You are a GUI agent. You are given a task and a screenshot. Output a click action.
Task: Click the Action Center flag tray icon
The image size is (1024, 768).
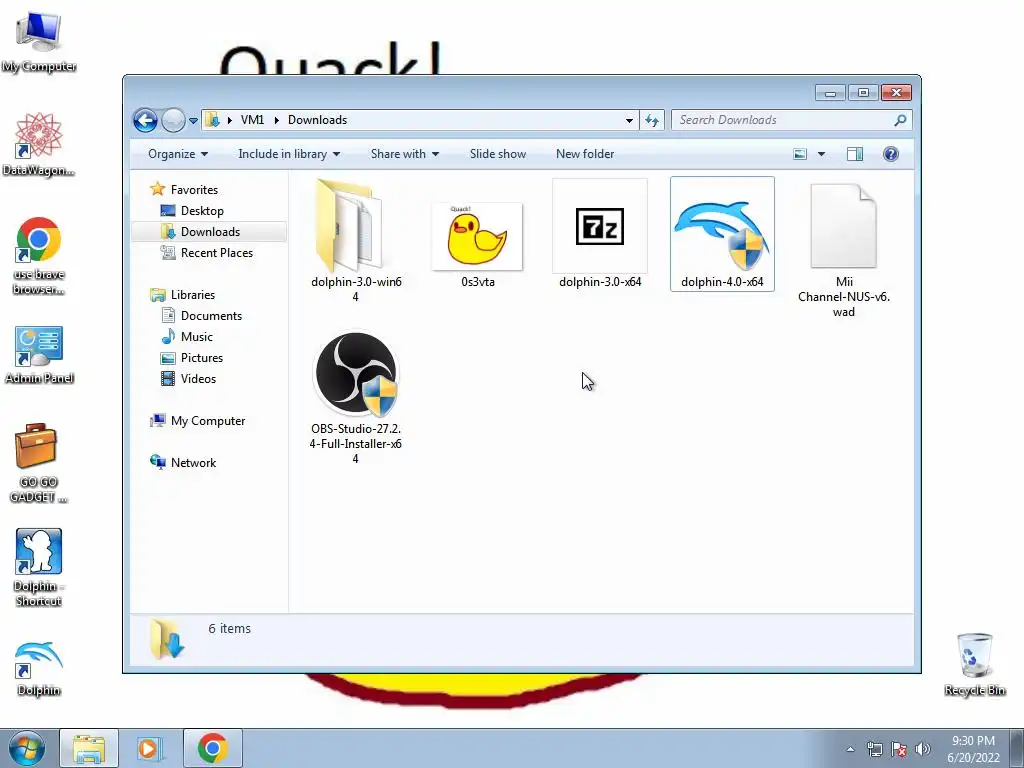(x=899, y=749)
